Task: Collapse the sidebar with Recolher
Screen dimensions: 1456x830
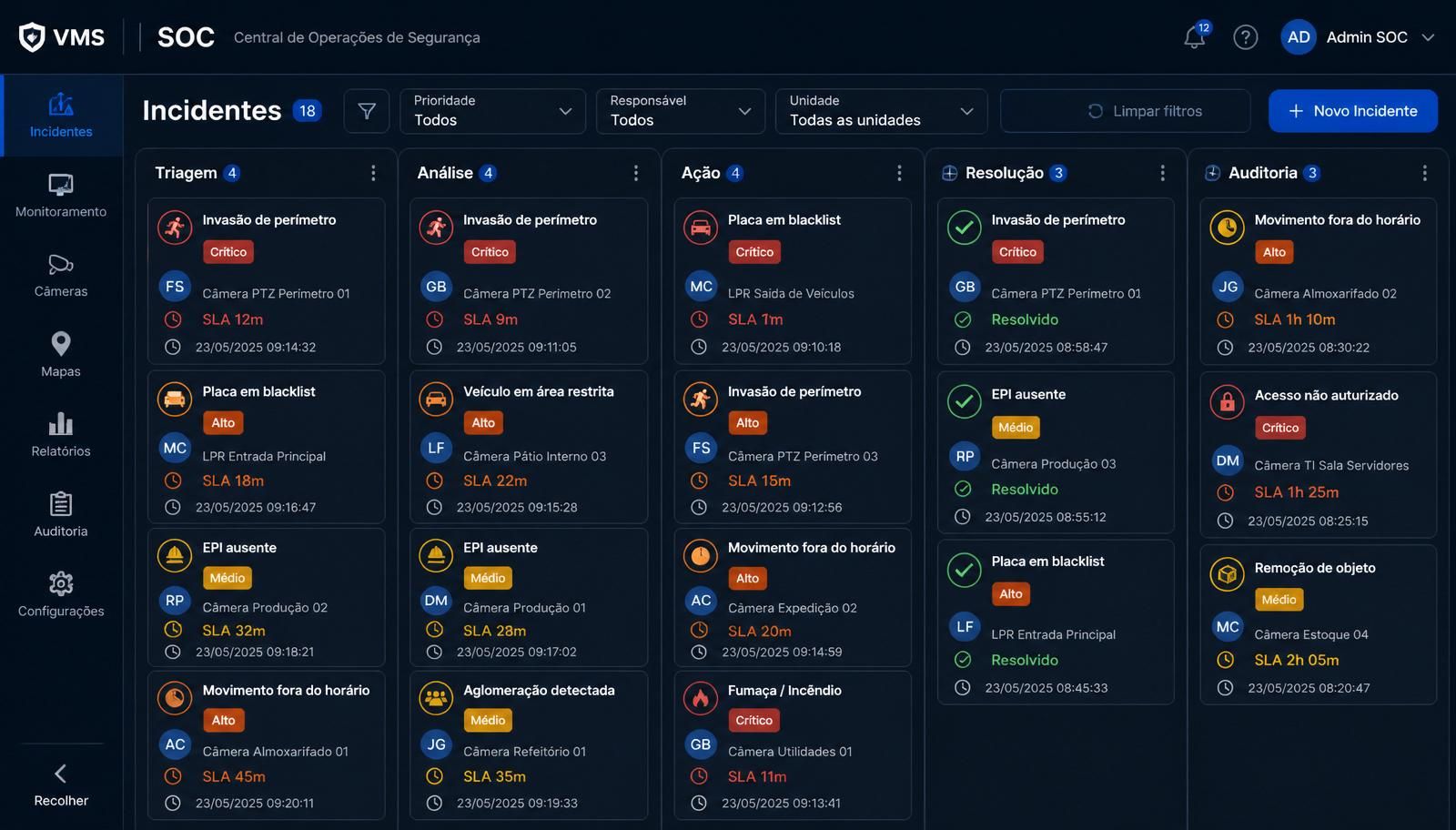Action: (61, 785)
